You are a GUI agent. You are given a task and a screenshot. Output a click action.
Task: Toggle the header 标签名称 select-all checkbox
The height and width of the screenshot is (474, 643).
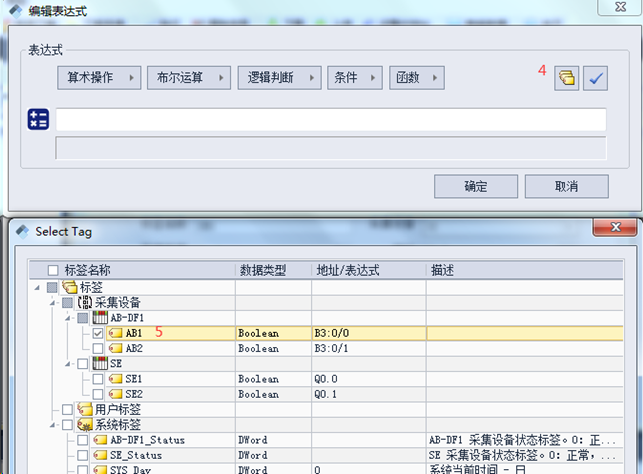tap(53, 270)
